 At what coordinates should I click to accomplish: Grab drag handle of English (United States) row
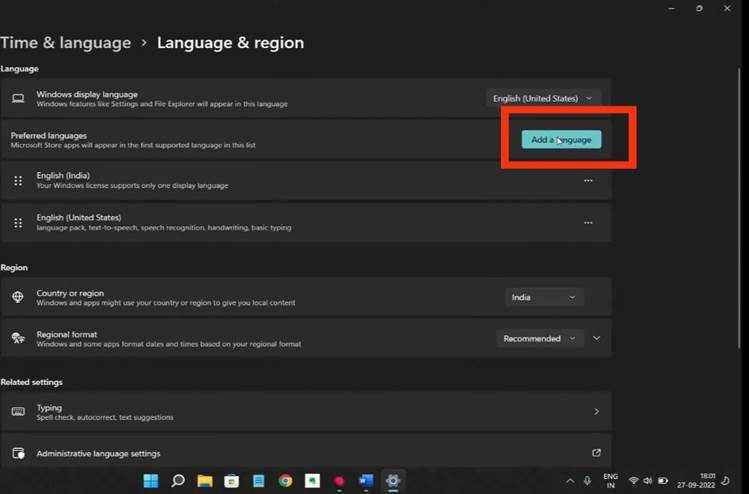18,223
